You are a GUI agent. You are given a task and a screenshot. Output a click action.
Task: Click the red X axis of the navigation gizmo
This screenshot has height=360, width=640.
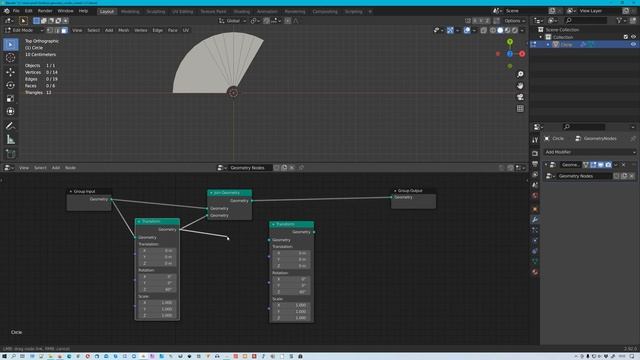point(522,54)
